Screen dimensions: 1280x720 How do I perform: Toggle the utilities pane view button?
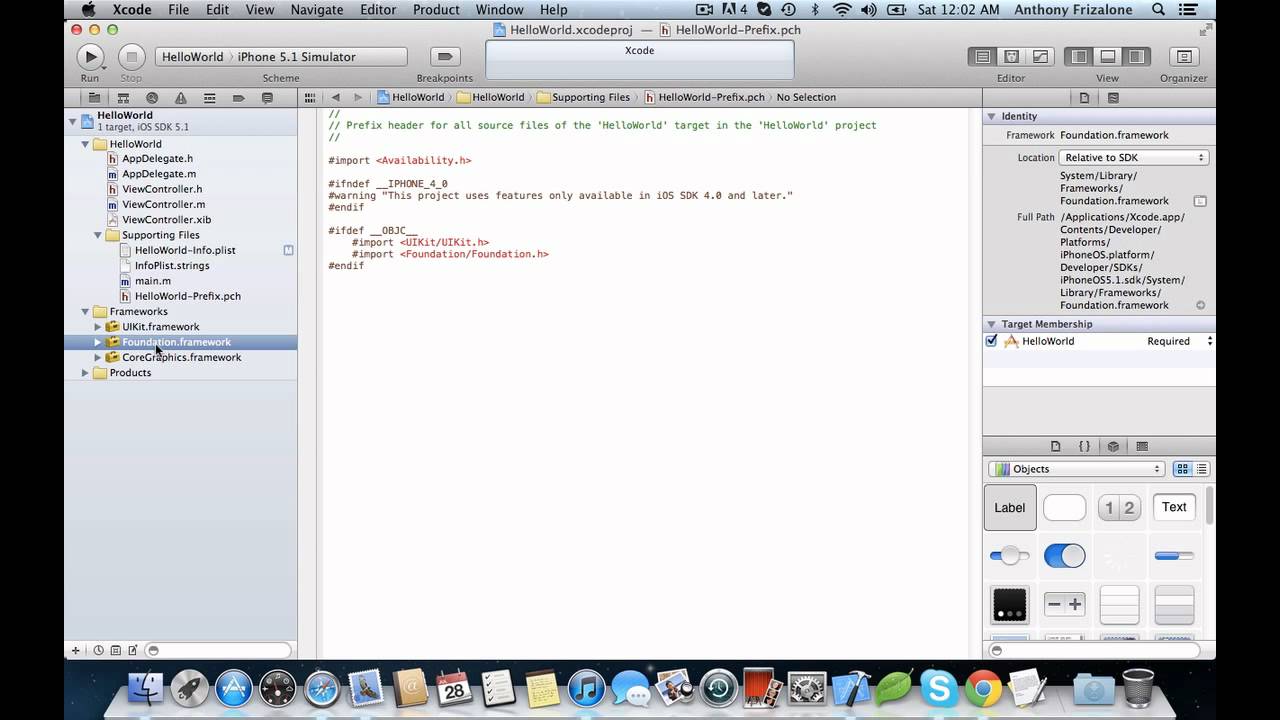point(1136,57)
